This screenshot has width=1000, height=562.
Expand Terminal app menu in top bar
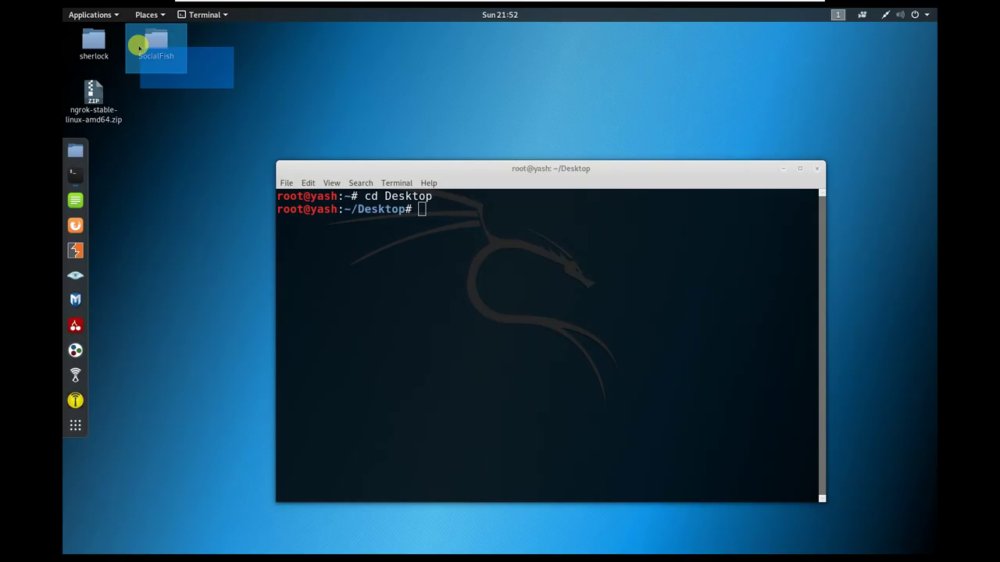(x=203, y=15)
